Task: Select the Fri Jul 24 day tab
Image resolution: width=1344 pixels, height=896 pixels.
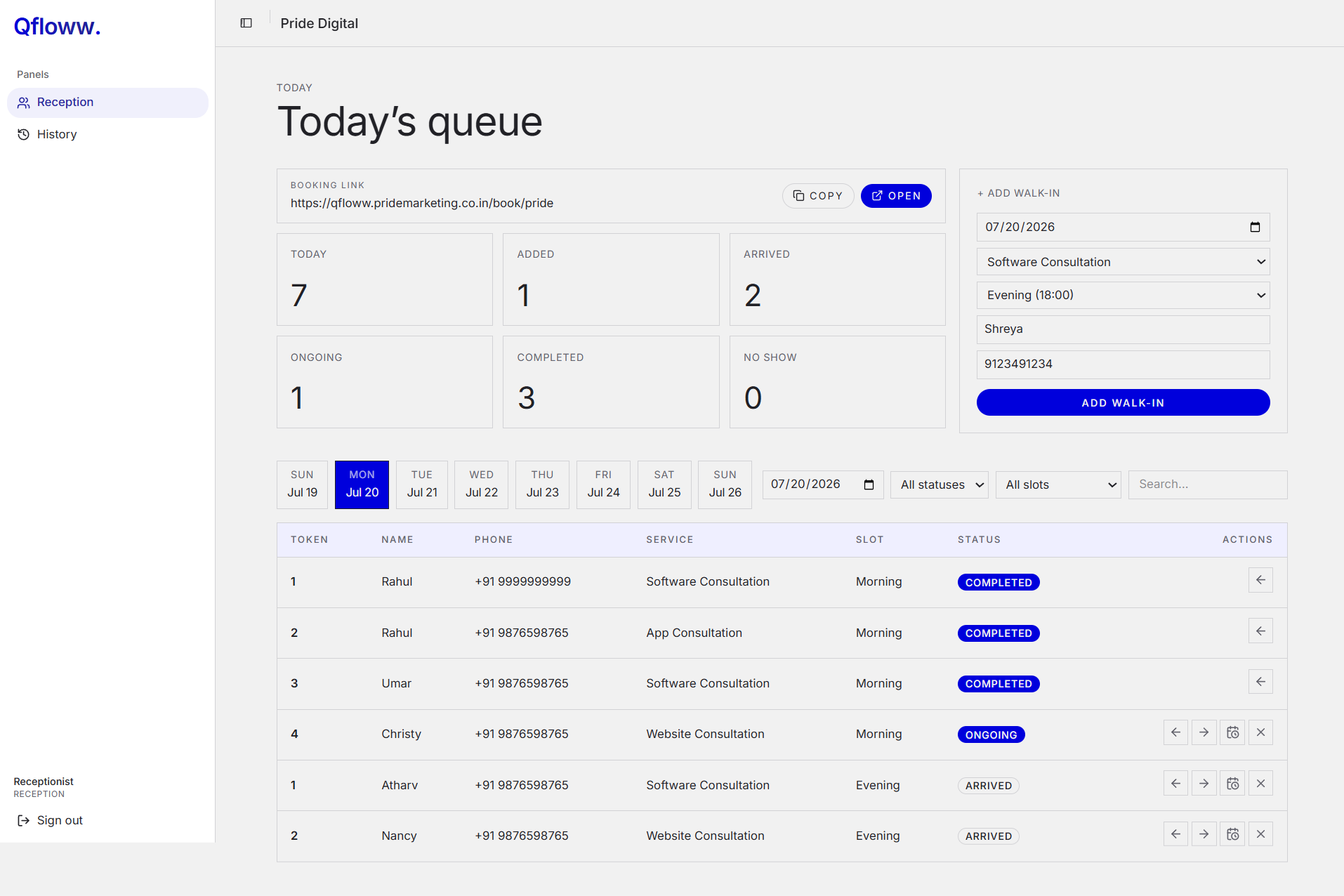Action: [x=603, y=485]
